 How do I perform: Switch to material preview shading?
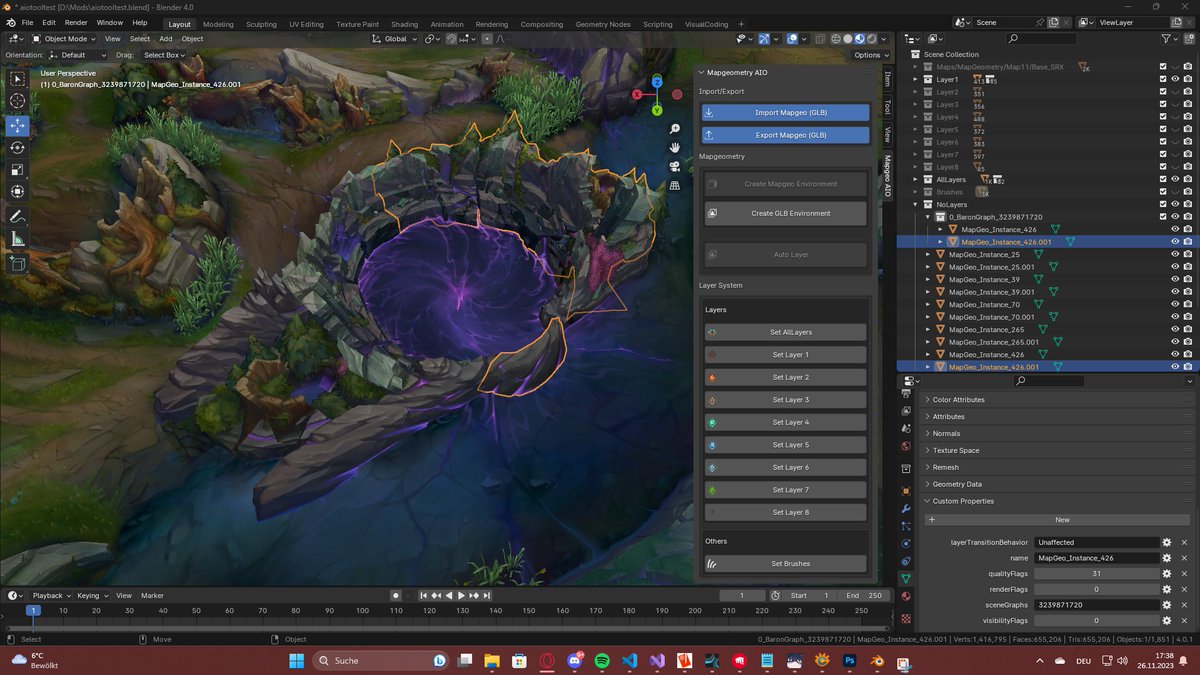point(858,39)
